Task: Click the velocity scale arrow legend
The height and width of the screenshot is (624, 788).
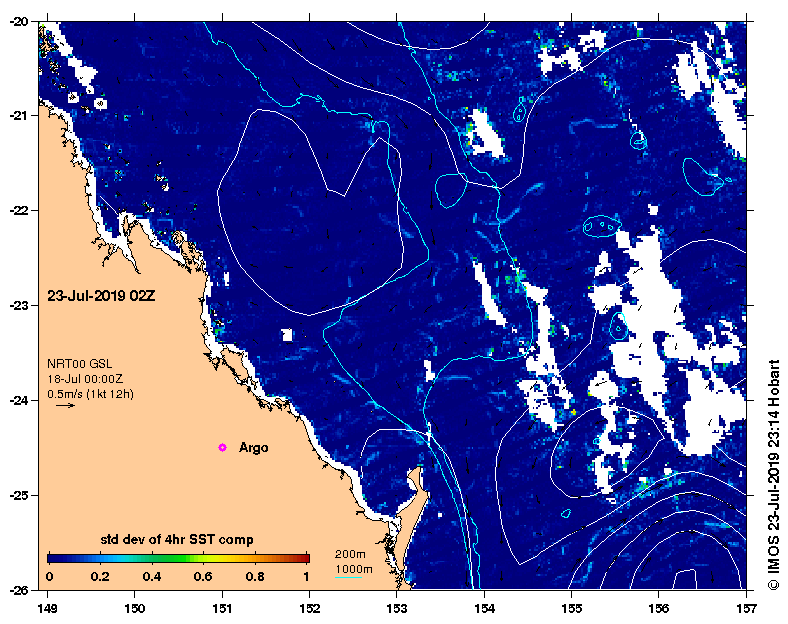Action: pyautogui.click(x=65, y=405)
